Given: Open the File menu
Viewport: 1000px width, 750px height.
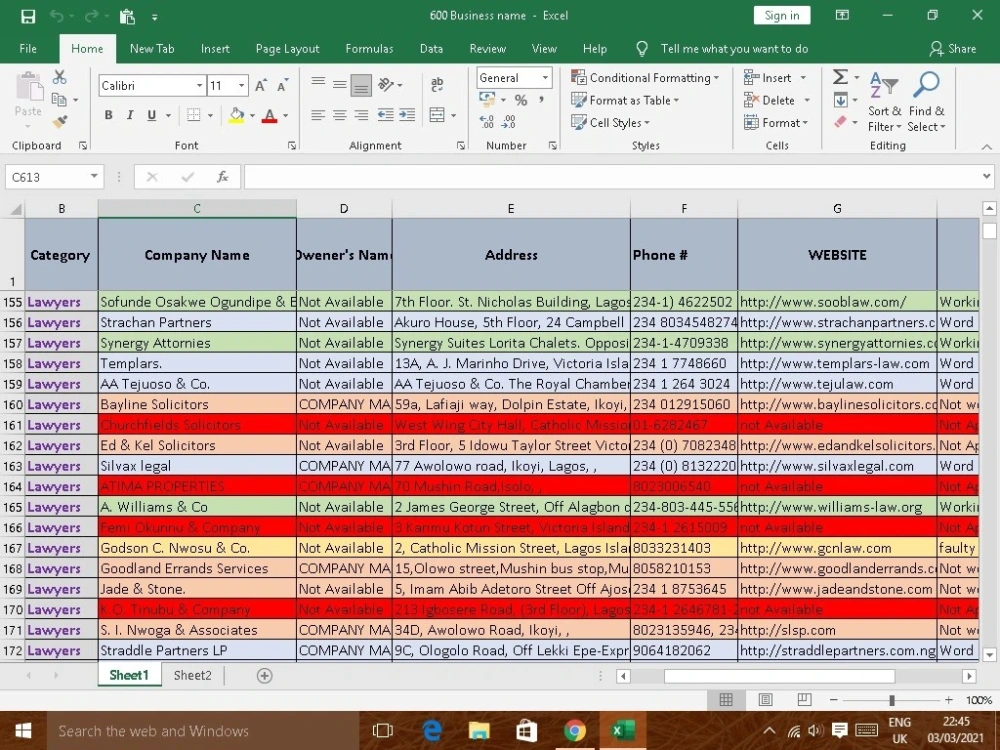Looking at the screenshot, I should point(28,48).
